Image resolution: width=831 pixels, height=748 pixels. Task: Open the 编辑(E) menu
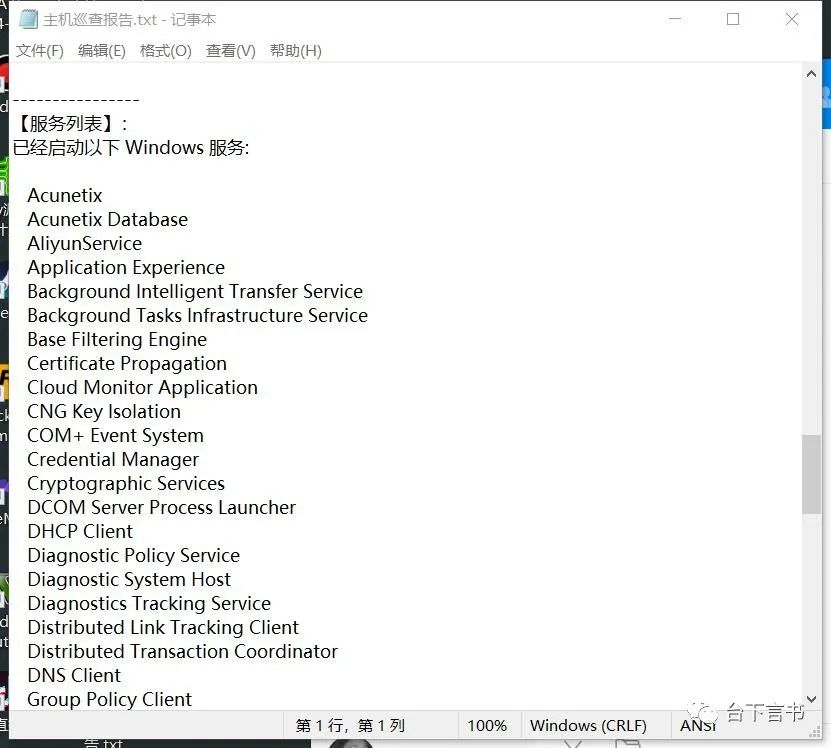tap(102, 51)
